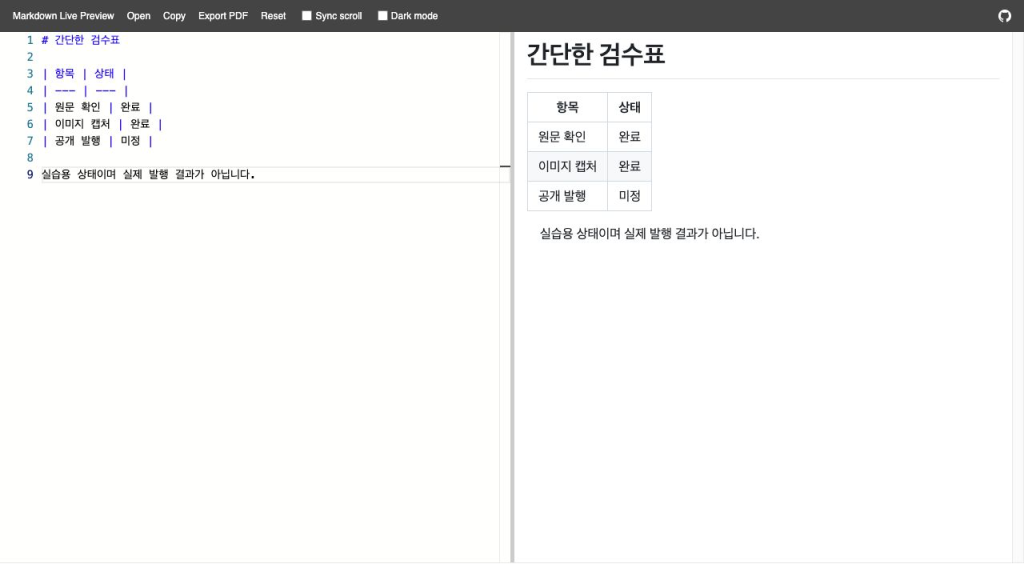Enable the Sync scroll checkbox
The image size is (1024, 576).
point(306,16)
